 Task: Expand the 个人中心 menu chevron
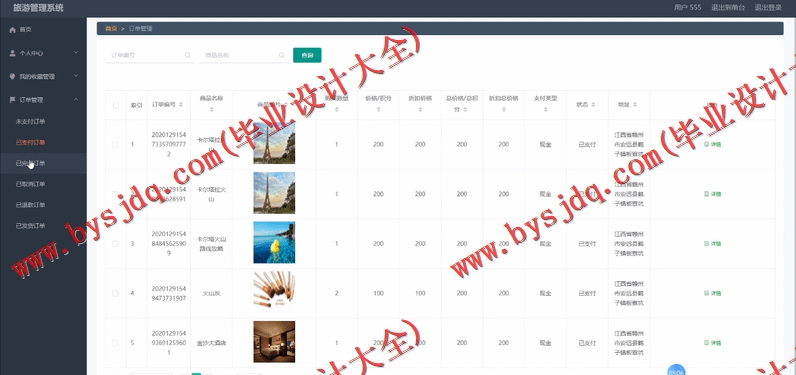76,52
